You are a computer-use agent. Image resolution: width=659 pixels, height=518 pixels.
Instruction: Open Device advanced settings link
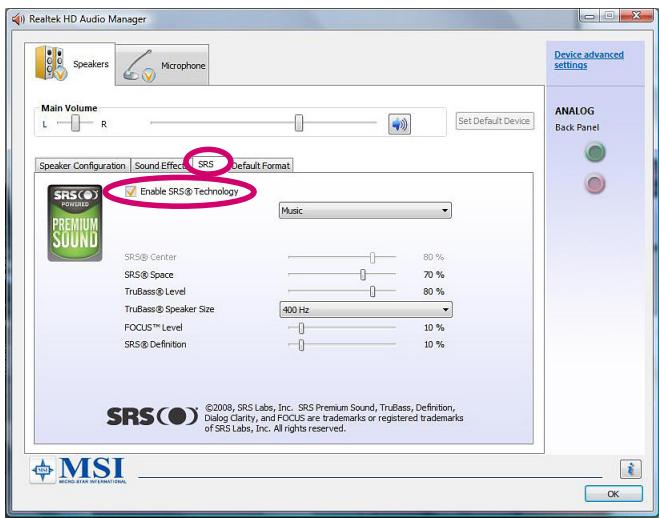[588, 60]
